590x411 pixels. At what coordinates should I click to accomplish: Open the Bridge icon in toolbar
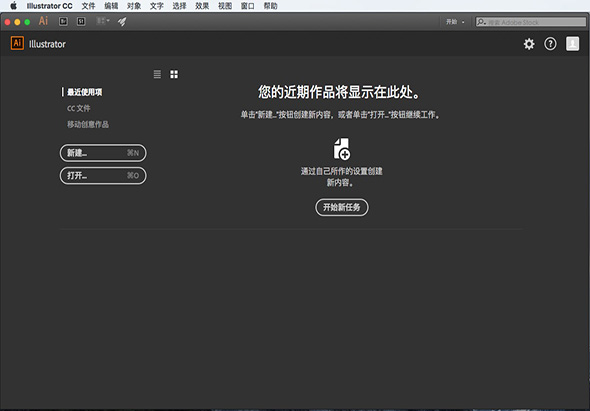point(63,21)
